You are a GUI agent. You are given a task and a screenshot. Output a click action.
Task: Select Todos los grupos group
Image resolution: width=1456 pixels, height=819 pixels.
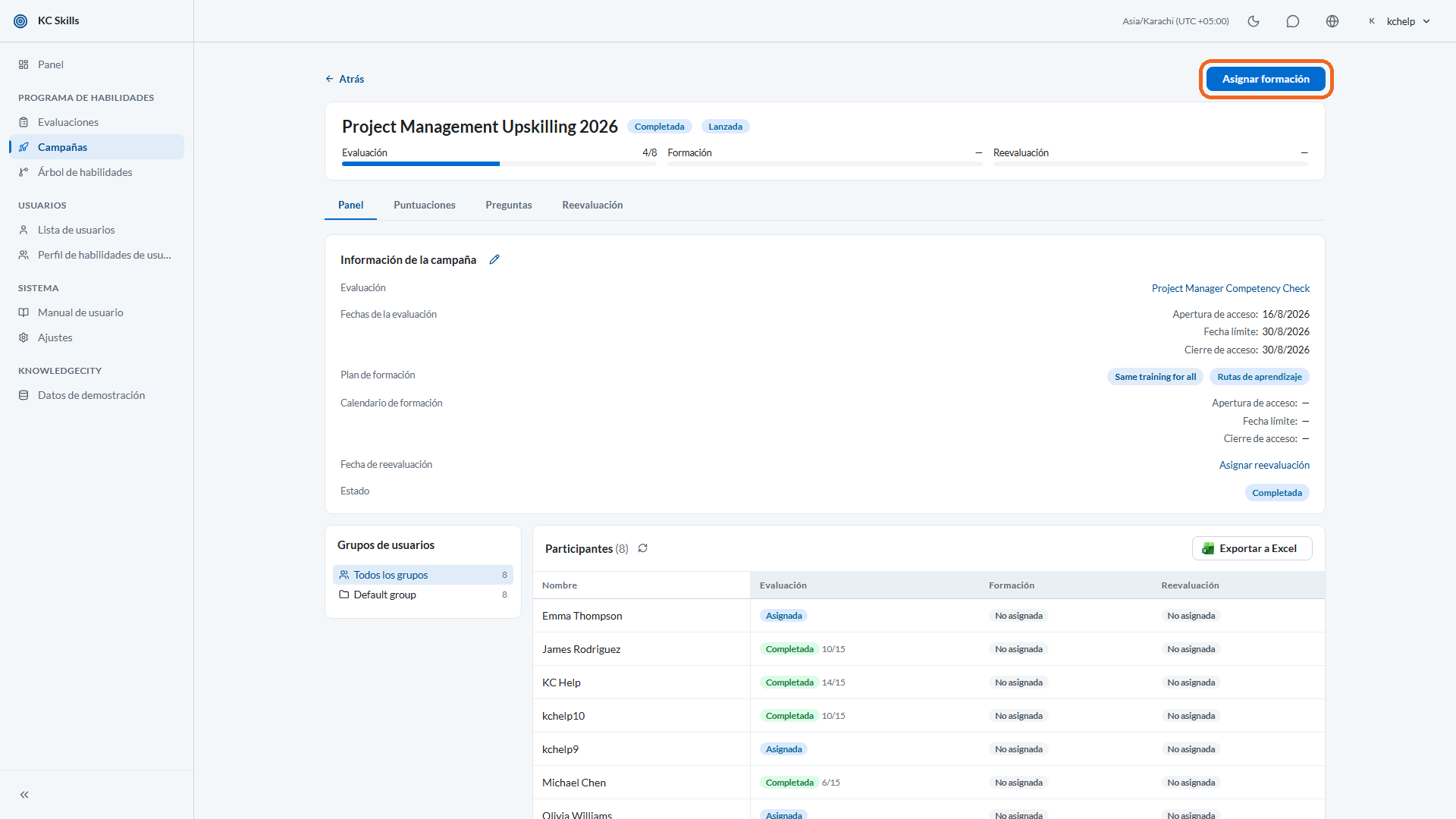423,575
